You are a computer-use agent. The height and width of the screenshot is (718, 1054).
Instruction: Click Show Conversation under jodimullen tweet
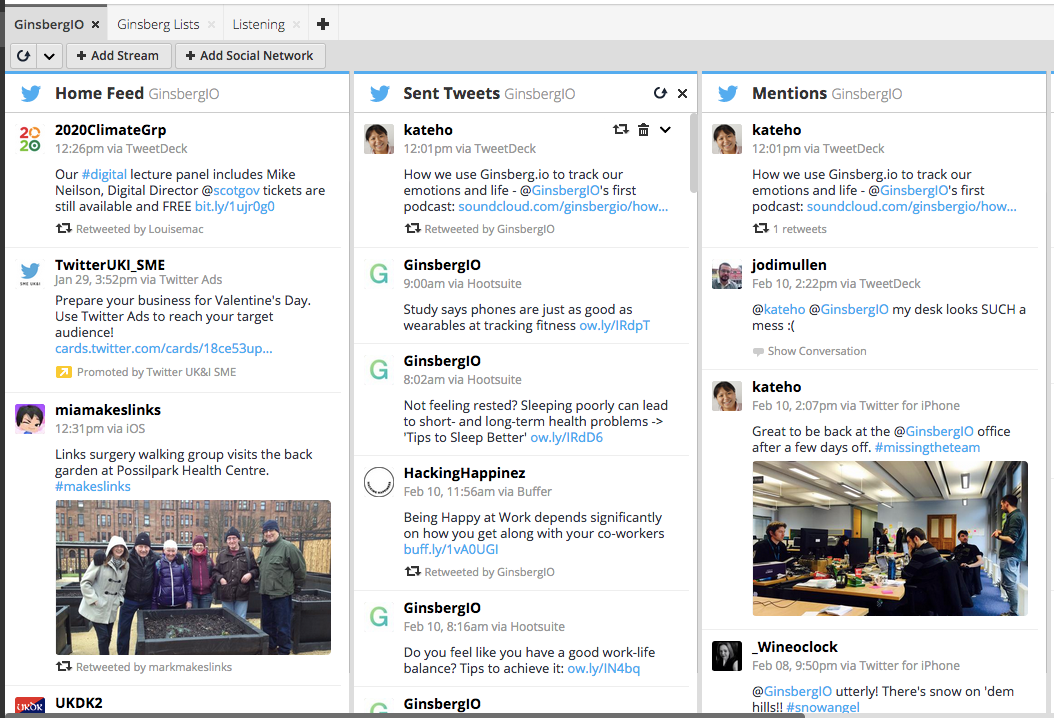click(817, 351)
